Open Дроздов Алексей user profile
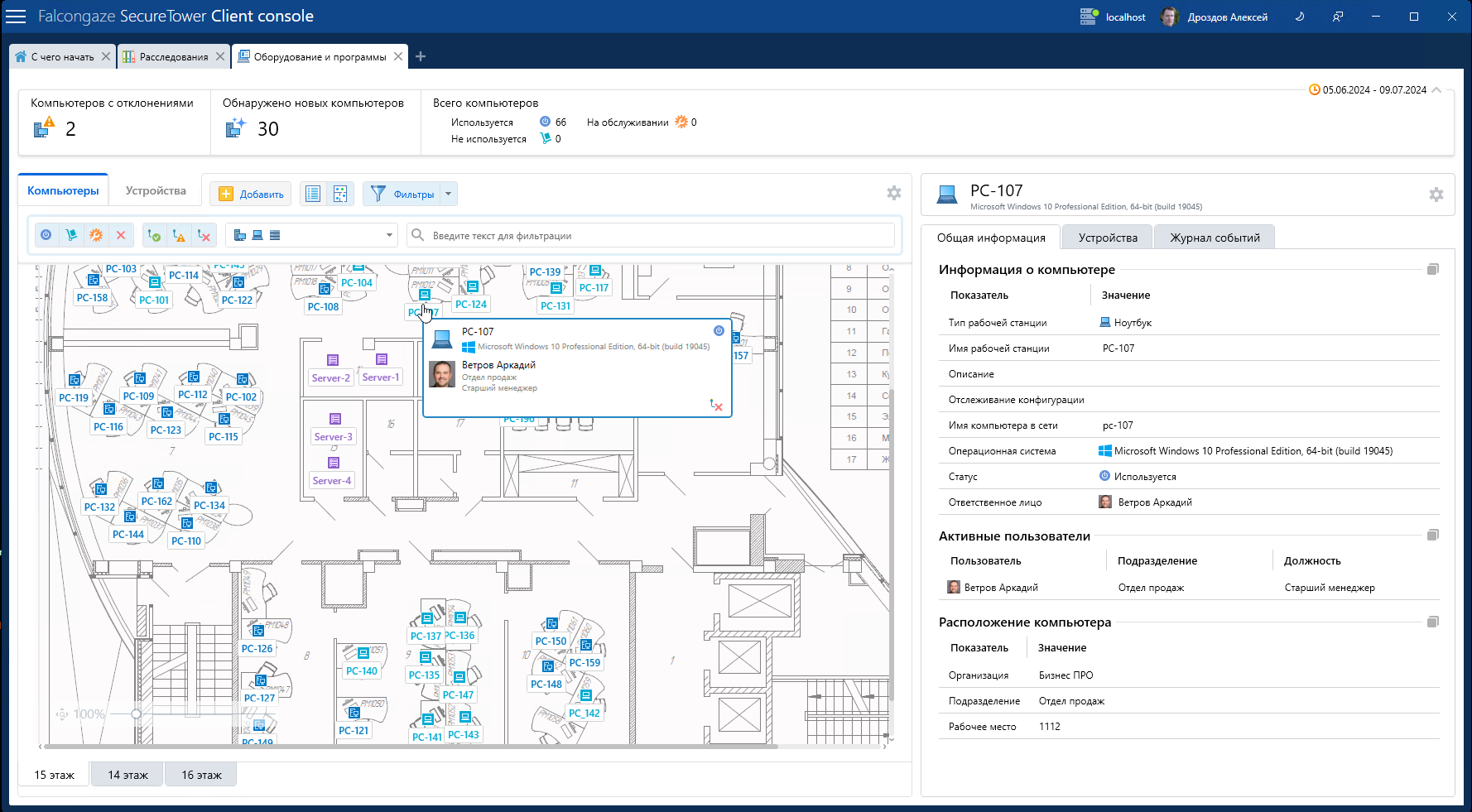This screenshot has height=812, width=1472. pyautogui.click(x=1215, y=17)
